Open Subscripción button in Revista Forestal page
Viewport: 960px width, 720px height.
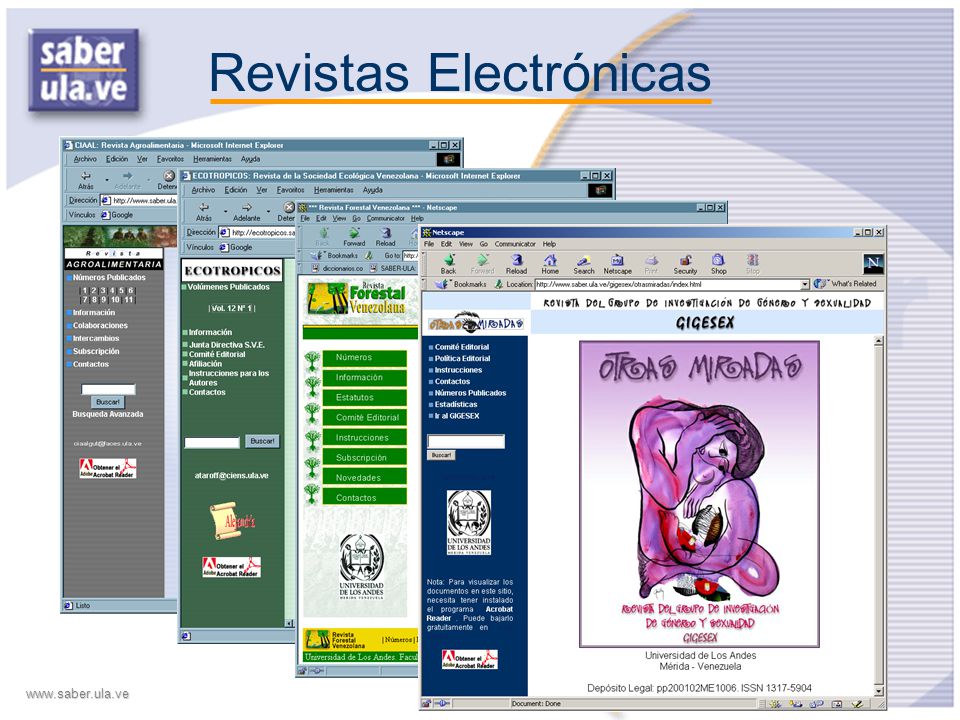364,458
